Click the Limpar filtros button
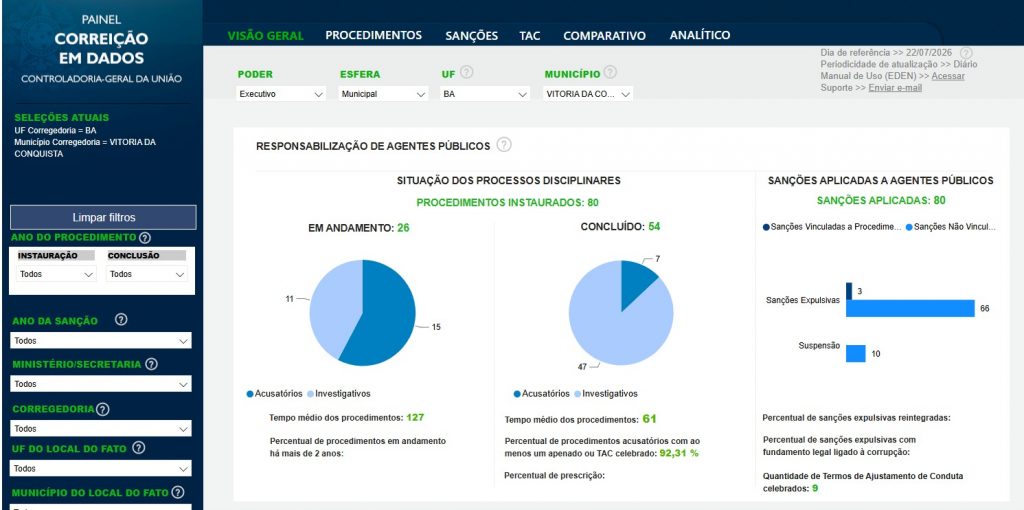Viewport: 1024px width, 510px height. 103,217
